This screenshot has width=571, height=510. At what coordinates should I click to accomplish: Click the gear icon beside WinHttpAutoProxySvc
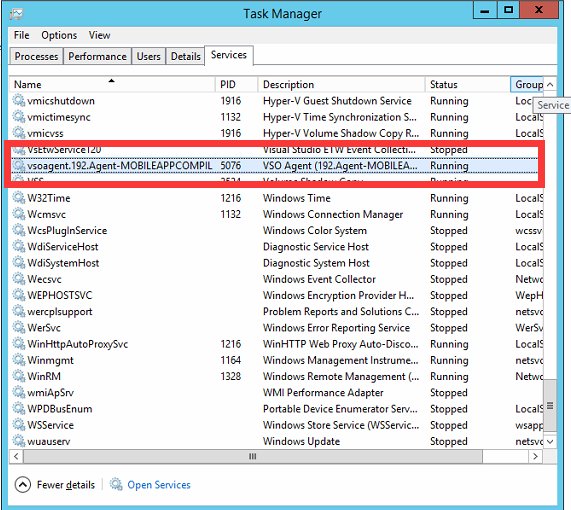pos(19,344)
